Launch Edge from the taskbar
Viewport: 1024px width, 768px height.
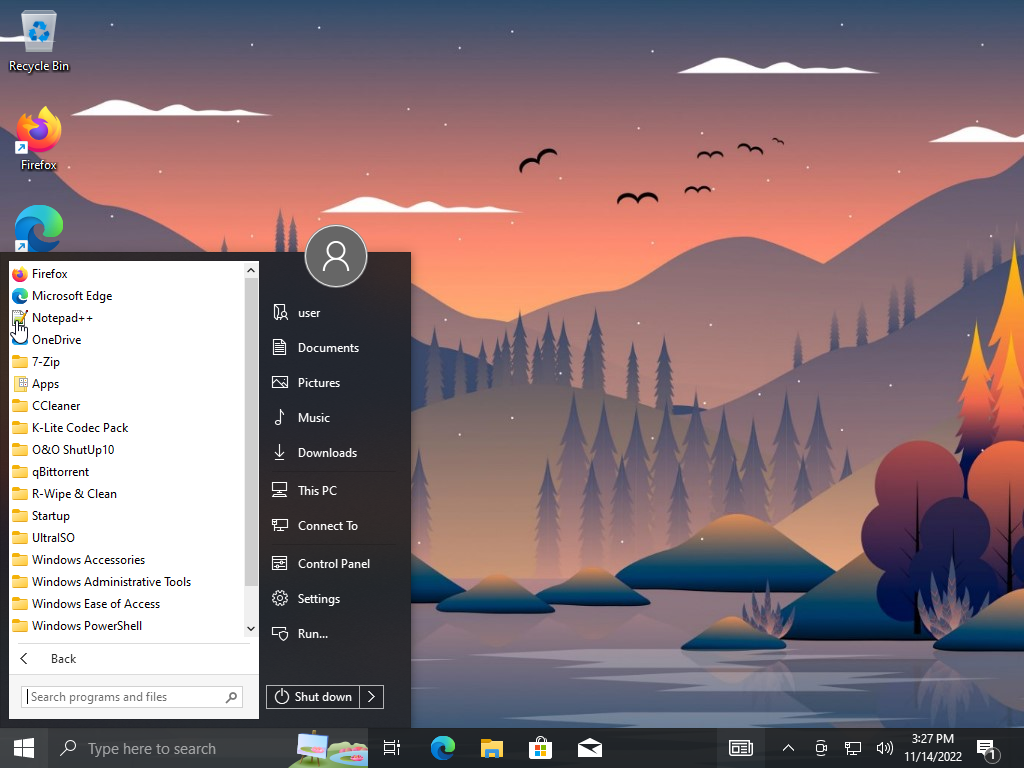click(443, 748)
